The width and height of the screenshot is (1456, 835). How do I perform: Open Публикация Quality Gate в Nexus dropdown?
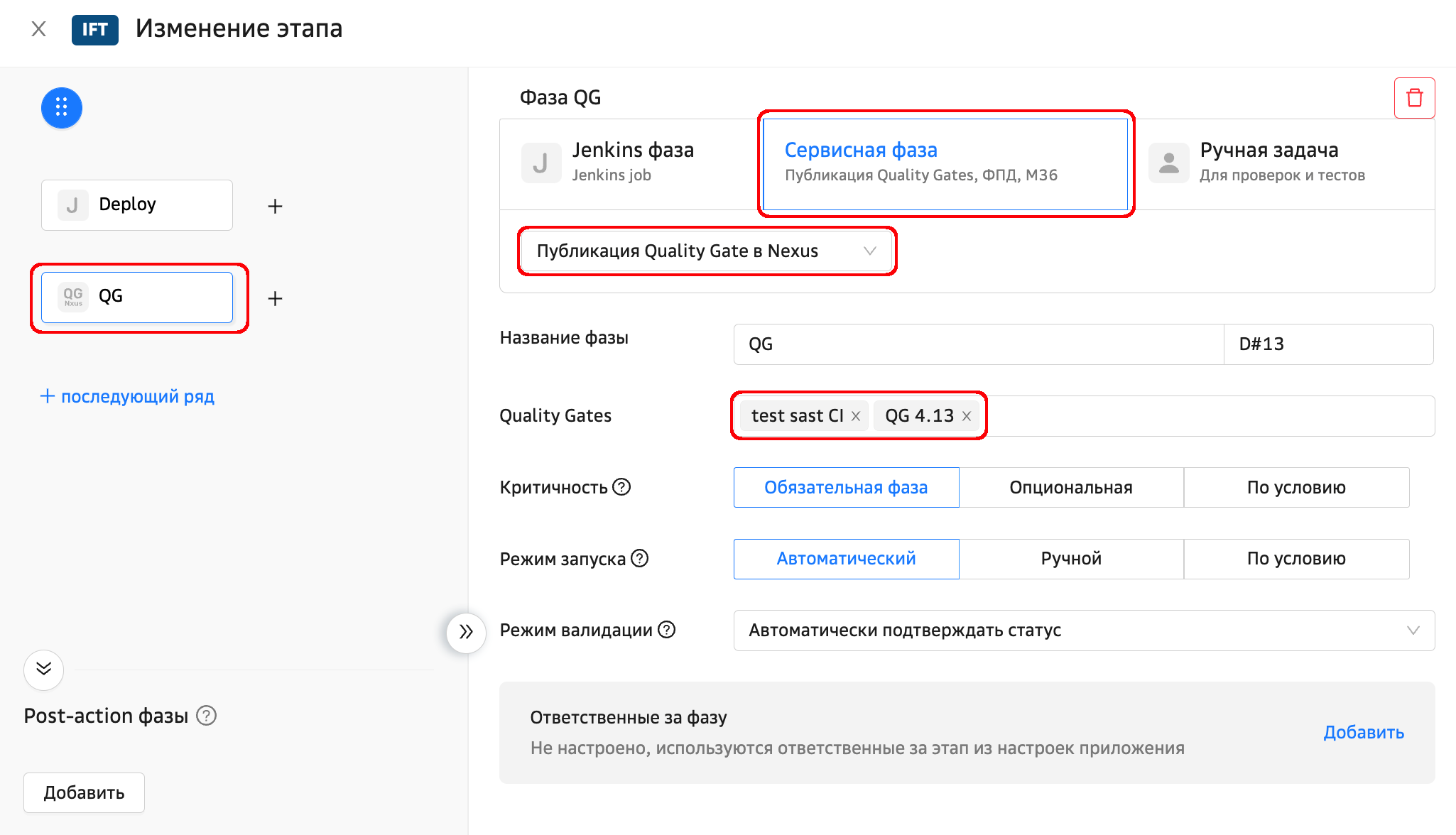706,251
